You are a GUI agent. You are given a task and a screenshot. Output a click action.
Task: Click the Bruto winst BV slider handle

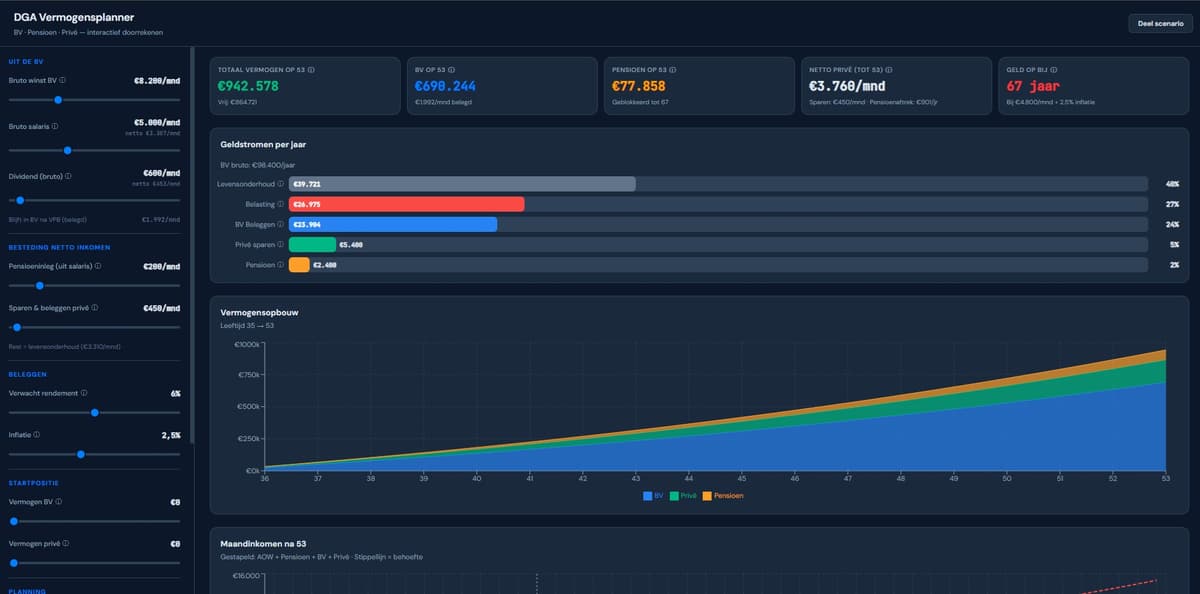[x=58, y=100]
